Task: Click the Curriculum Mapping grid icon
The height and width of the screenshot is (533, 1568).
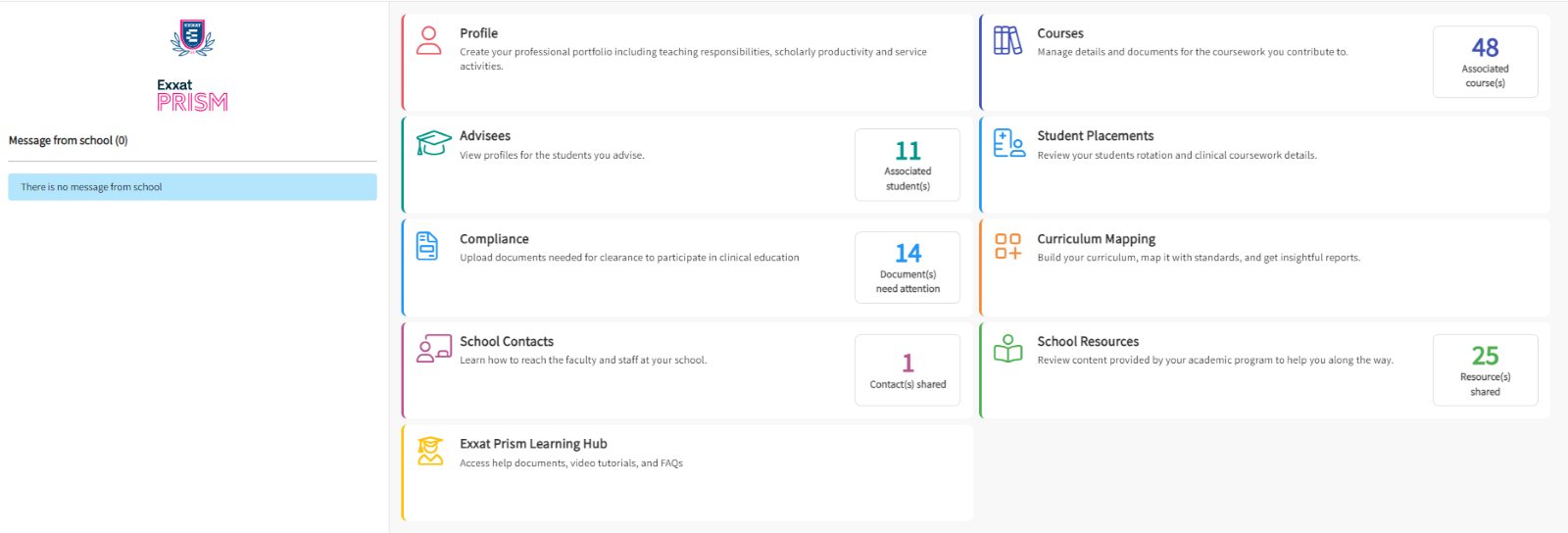Action: click(1007, 246)
